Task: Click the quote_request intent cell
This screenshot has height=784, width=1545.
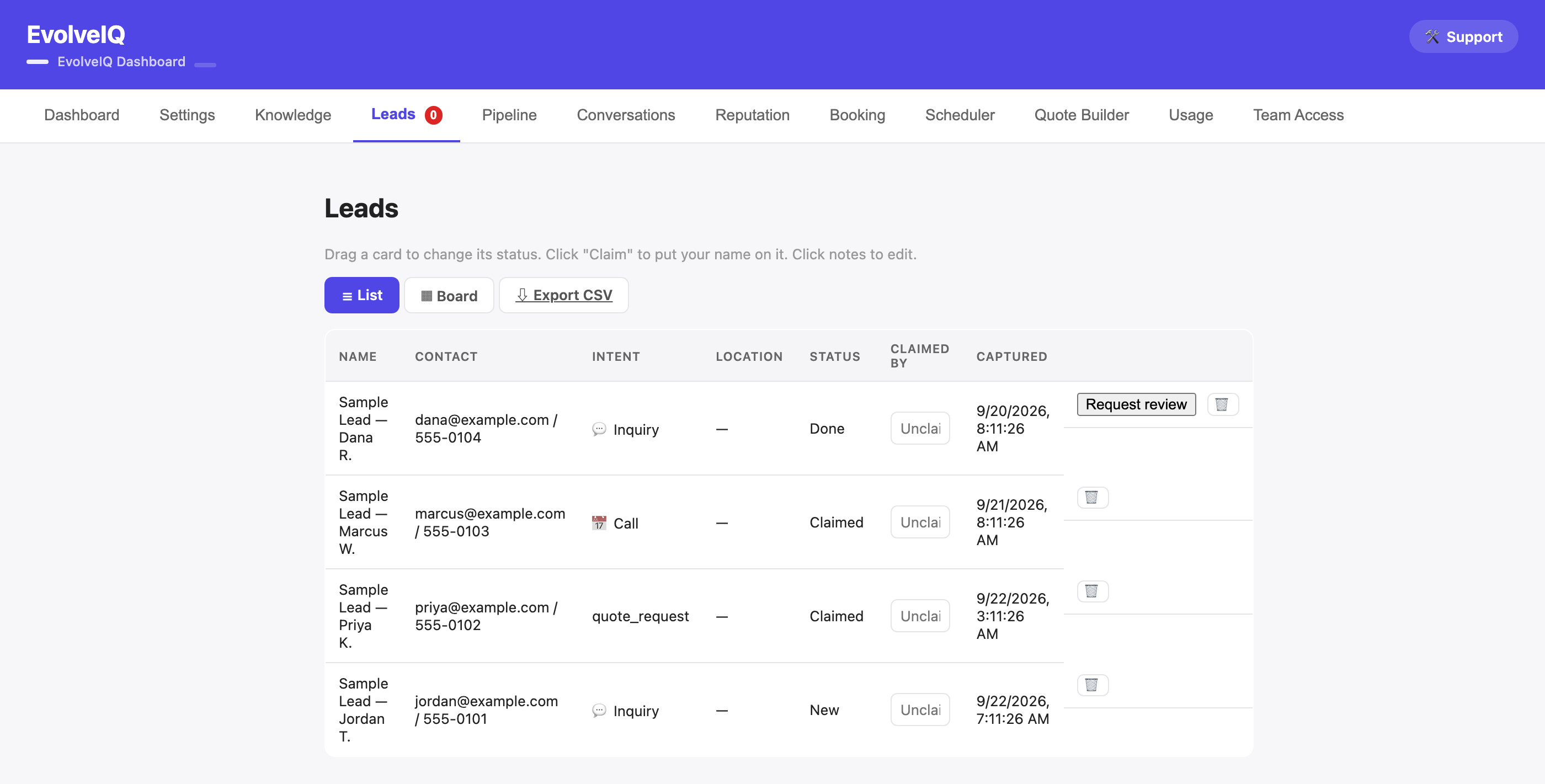Action: (641, 616)
